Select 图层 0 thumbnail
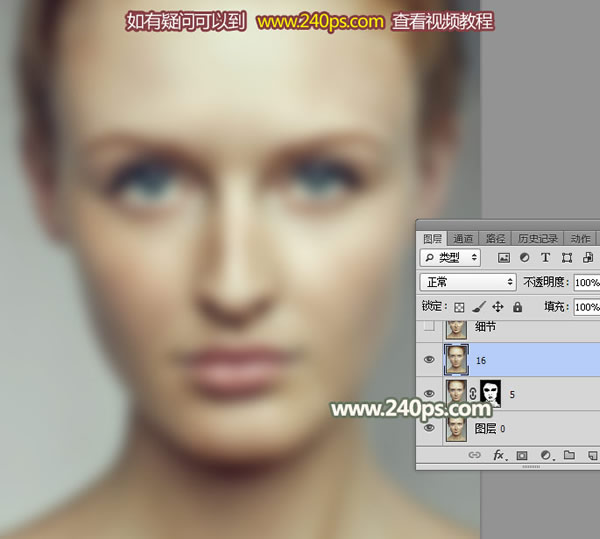 pyautogui.click(x=456, y=428)
